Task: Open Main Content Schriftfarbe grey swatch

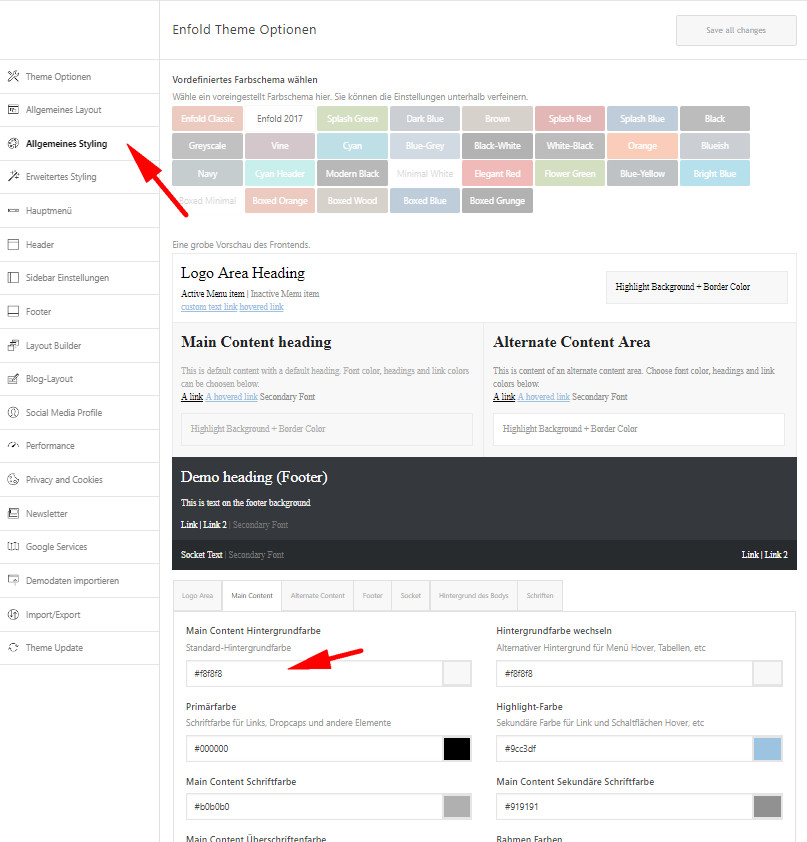Action: tap(457, 807)
